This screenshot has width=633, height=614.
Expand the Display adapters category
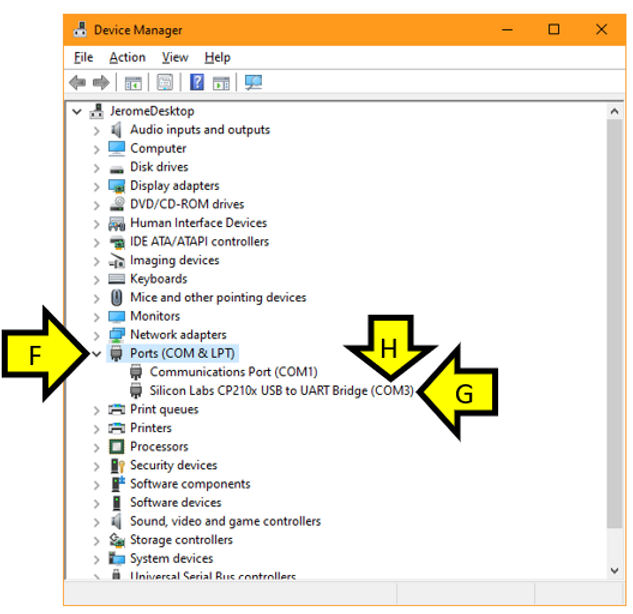pos(97,186)
